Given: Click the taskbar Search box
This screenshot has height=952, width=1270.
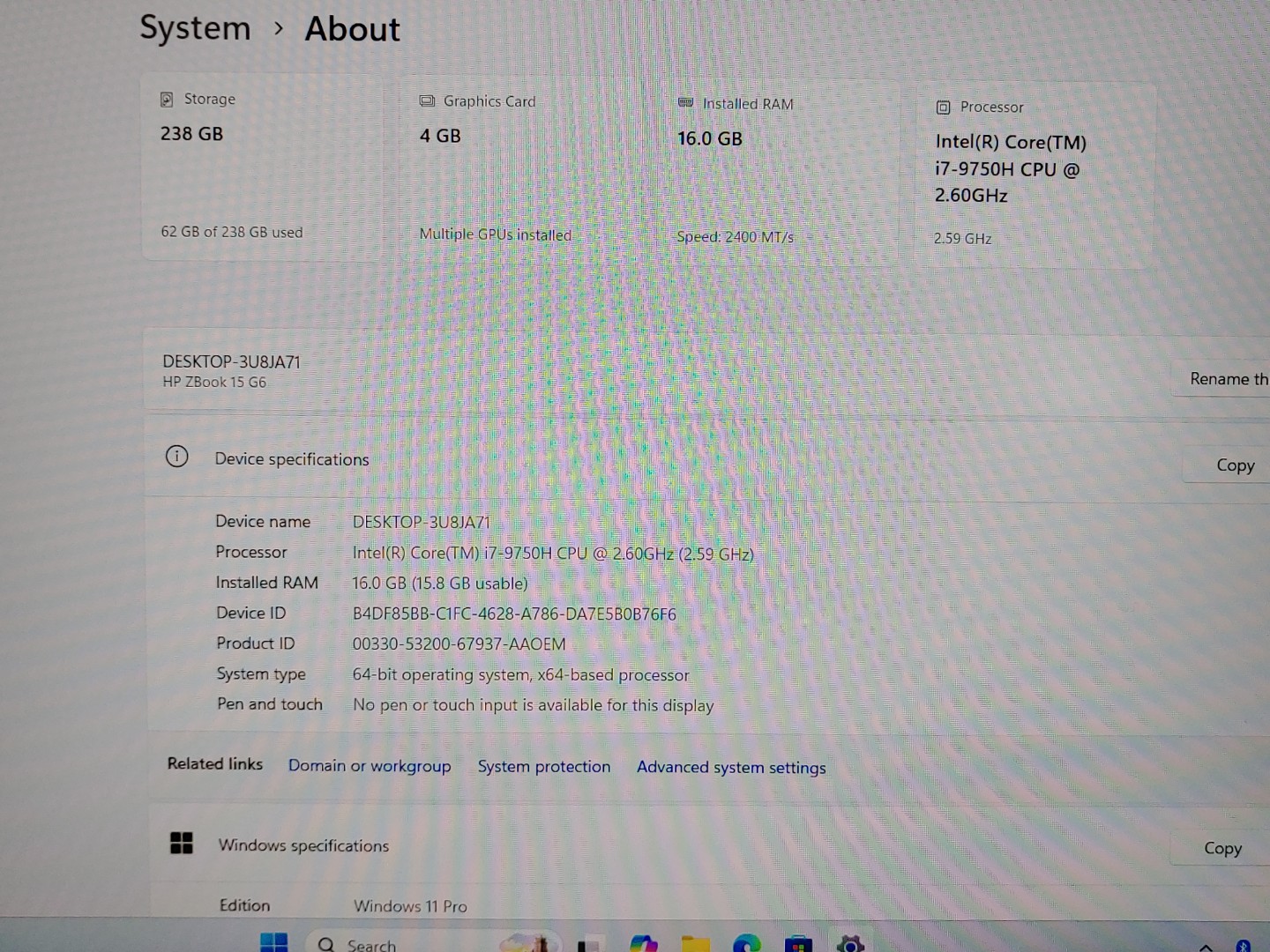Looking at the screenshot, I should coord(370,944).
